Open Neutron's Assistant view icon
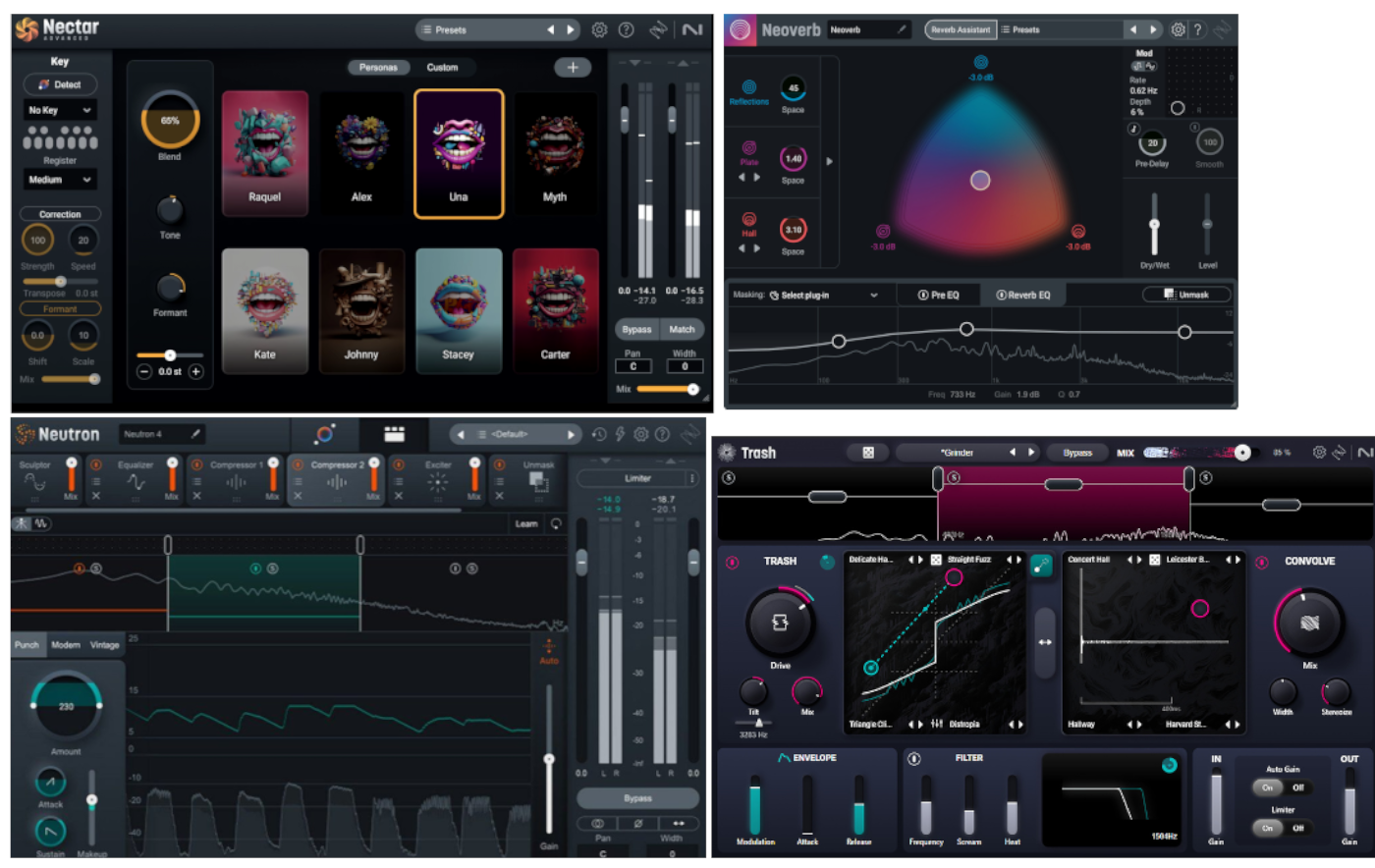The width and height of the screenshot is (1375, 868). point(325,434)
